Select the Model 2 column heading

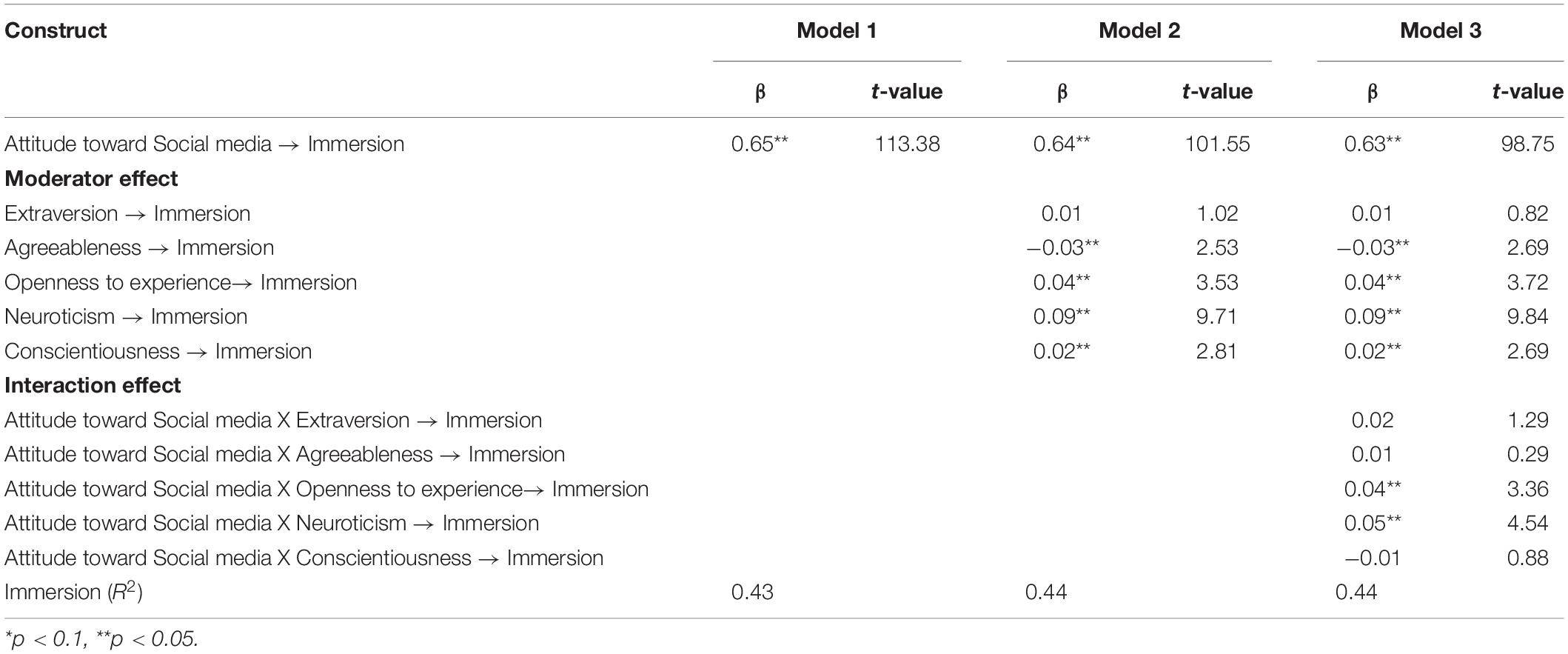pyautogui.click(x=1139, y=31)
